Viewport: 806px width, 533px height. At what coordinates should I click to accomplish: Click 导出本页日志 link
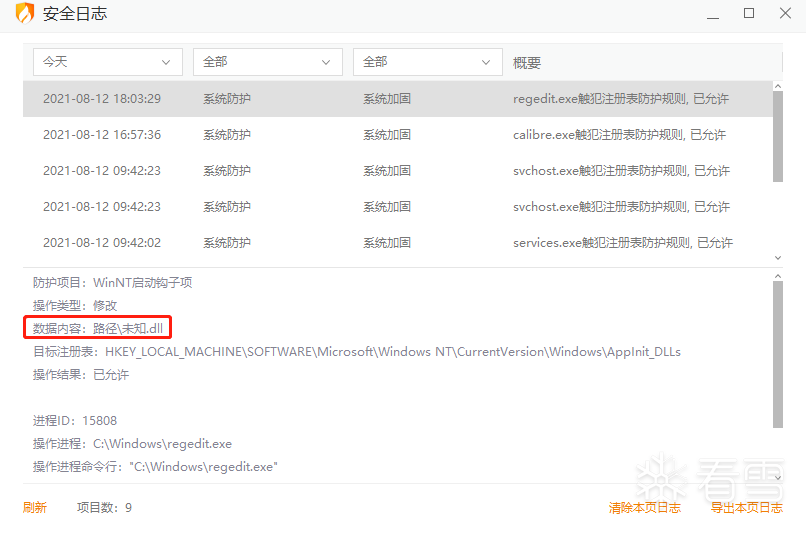[746, 508]
